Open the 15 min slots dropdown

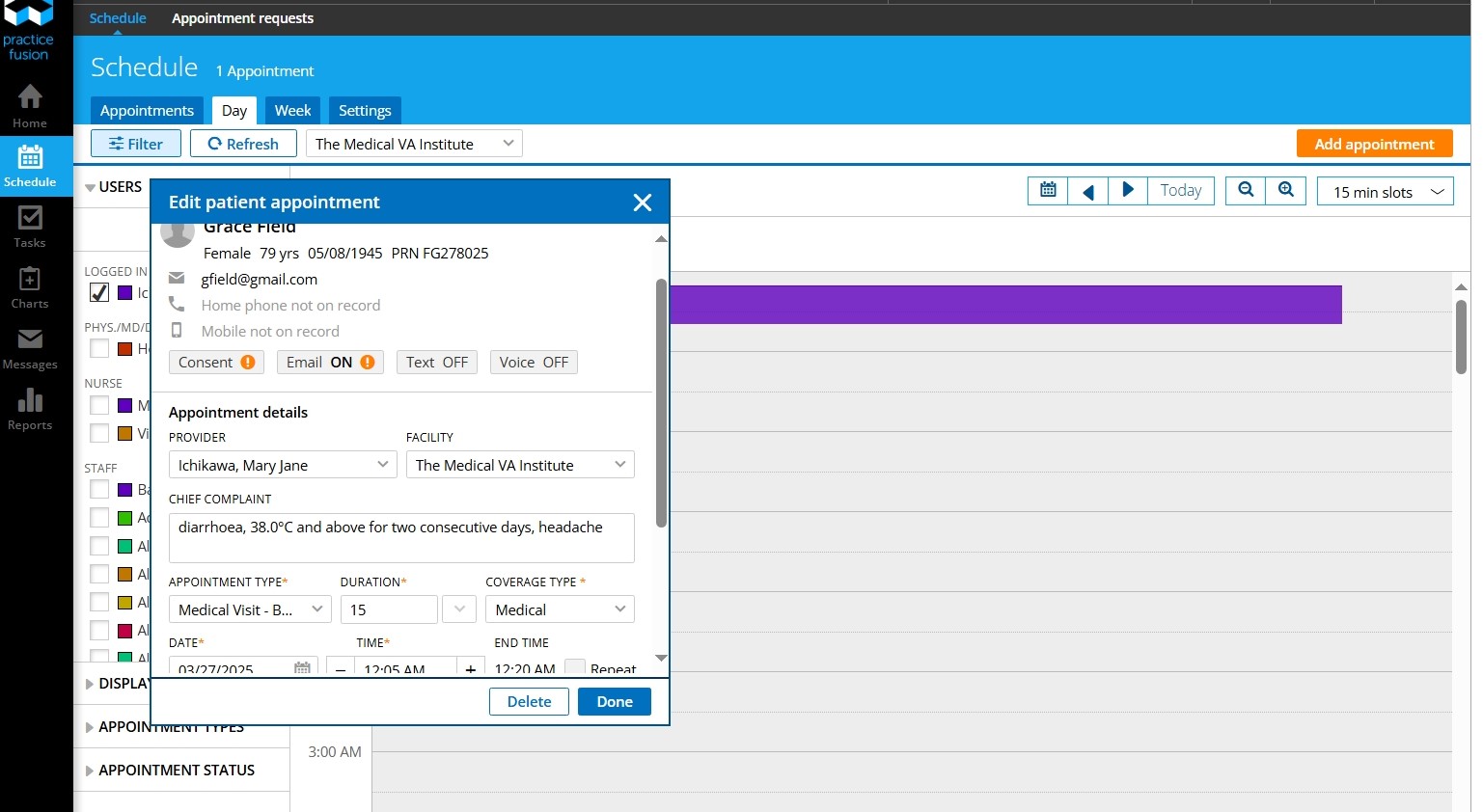pos(1386,192)
